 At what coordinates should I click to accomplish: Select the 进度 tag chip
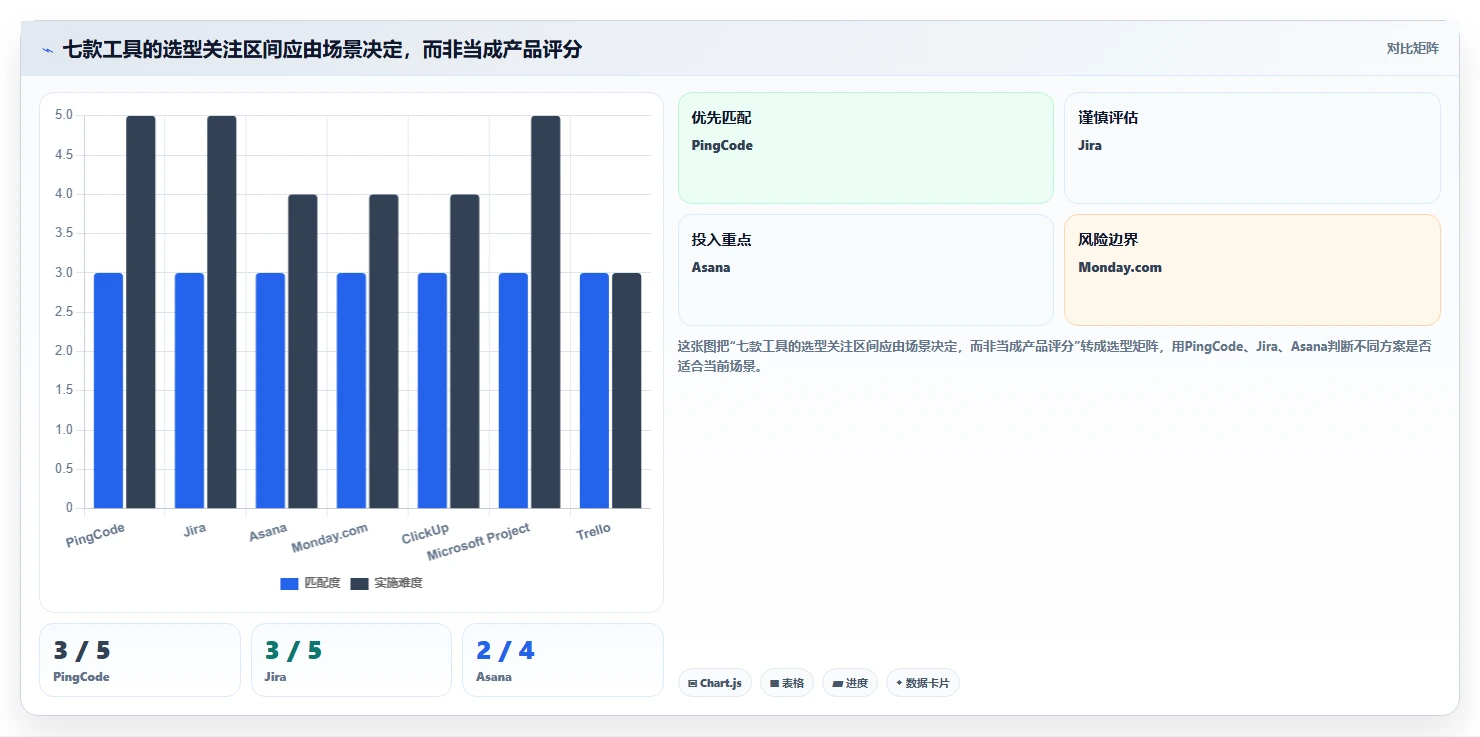coord(850,683)
